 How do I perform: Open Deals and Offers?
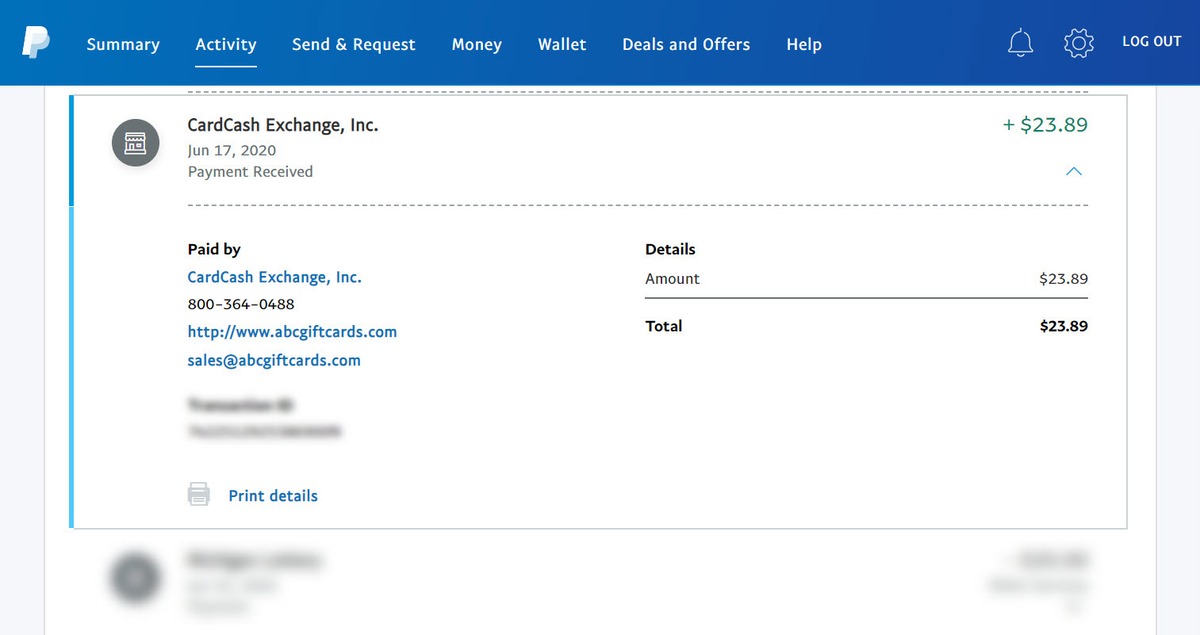pyautogui.click(x=686, y=44)
